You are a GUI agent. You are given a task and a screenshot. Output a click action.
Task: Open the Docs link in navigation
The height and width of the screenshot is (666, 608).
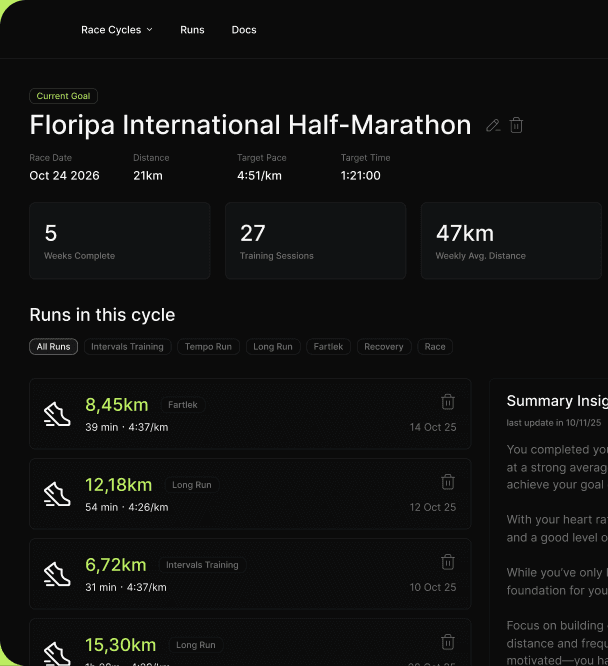pos(244,30)
